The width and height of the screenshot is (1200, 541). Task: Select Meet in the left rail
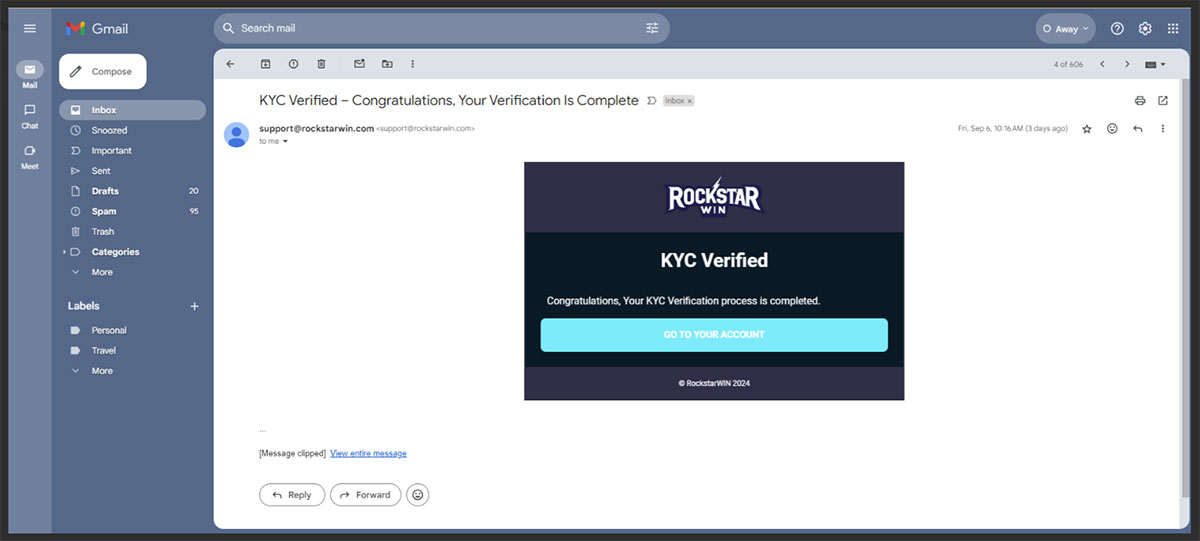pyautogui.click(x=30, y=156)
